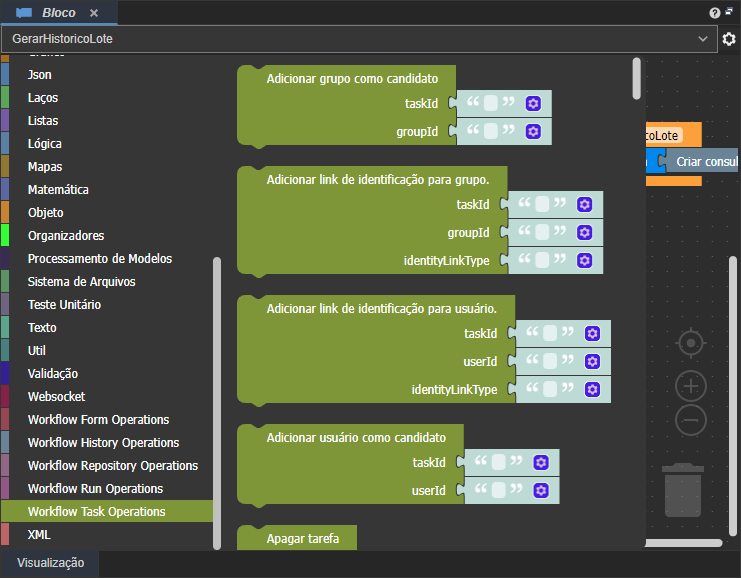Open userId gear in Adicionar usuário como candidato
The height and width of the screenshot is (578, 741).
[x=541, y=491]
